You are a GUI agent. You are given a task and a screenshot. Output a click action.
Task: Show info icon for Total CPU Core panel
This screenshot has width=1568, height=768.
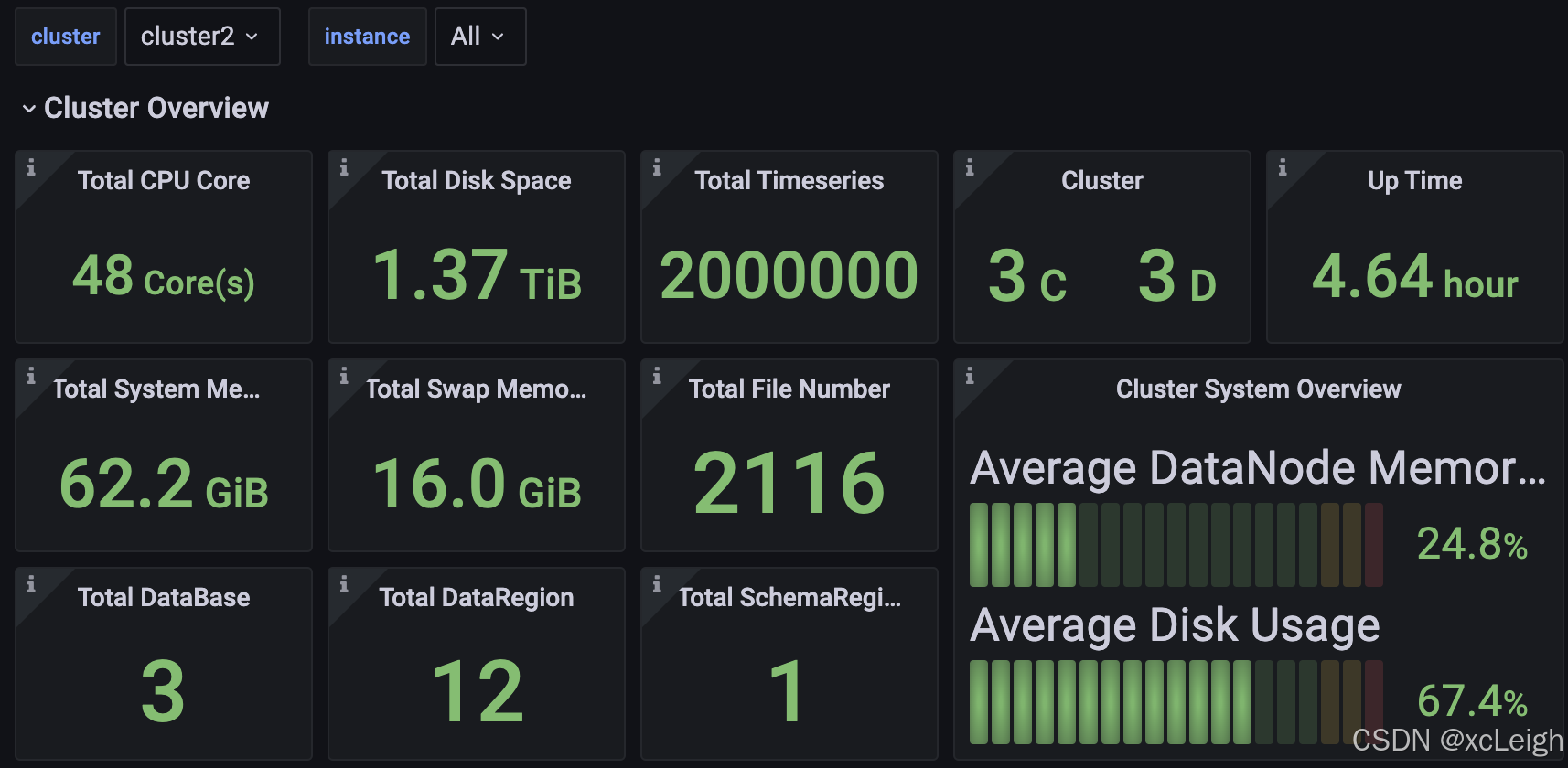coord(31,167)
